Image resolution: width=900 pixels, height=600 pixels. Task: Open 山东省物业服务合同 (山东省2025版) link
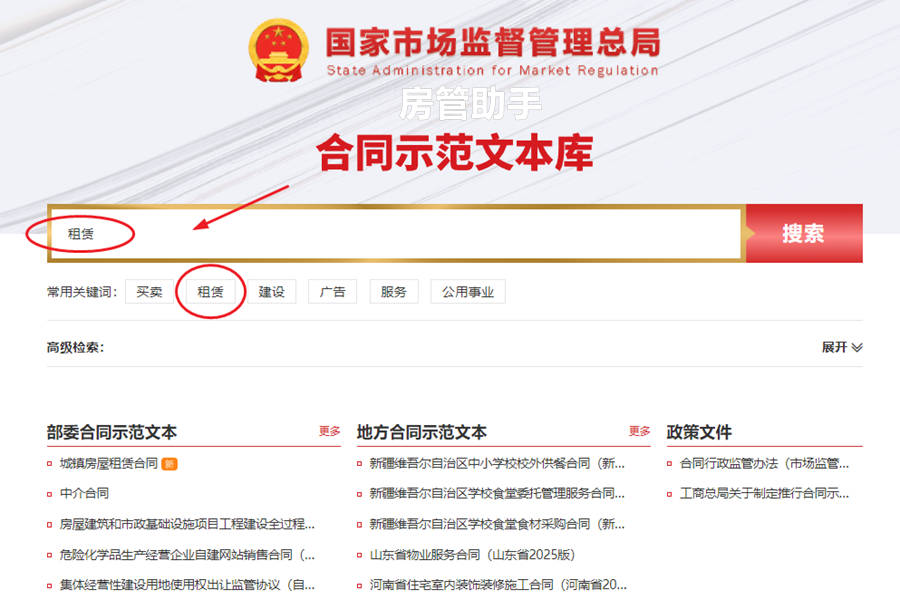pyautogui.click(x=472, y=555)
